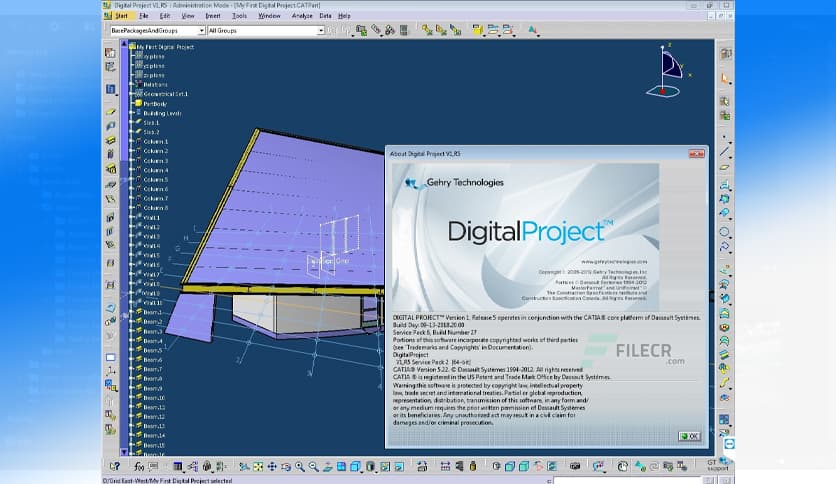Click the blue building icon left toolbar
The width and height of the screenshot is (836, 484).
coord(110,88)
